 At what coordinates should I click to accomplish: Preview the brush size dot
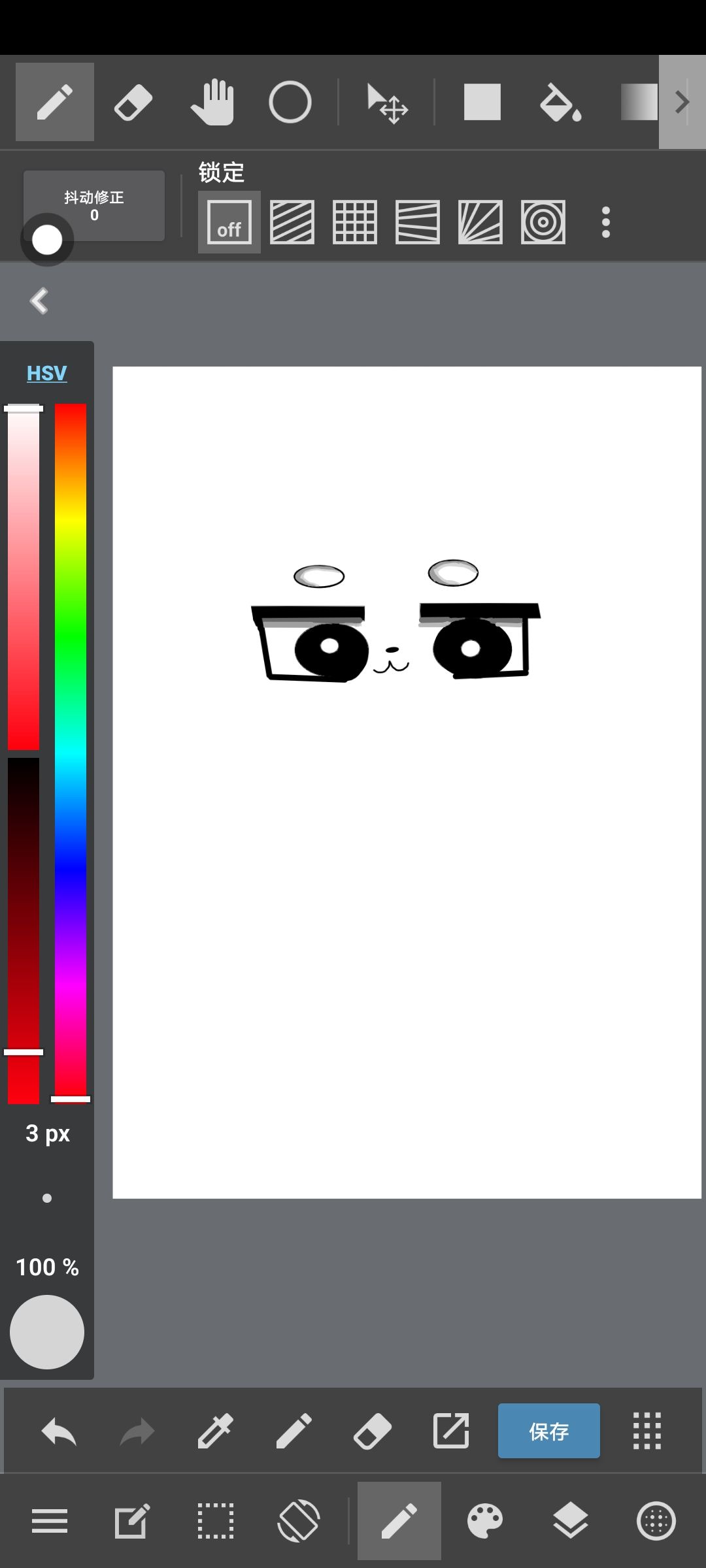(x=47, y=1198)
